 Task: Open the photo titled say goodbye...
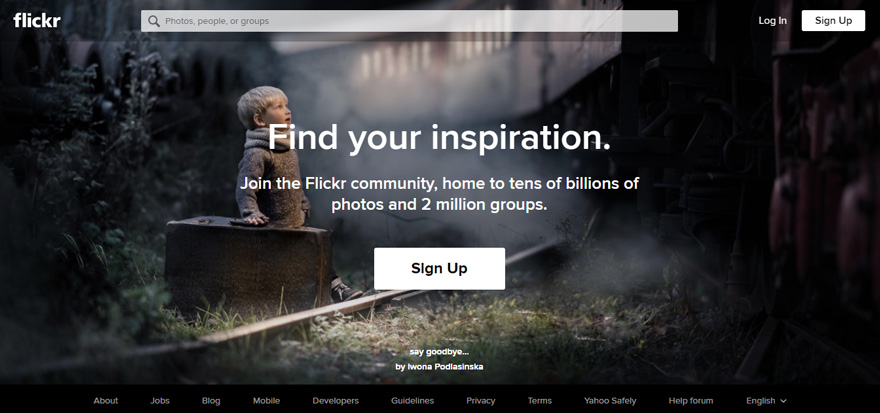[x=439, y=352]
